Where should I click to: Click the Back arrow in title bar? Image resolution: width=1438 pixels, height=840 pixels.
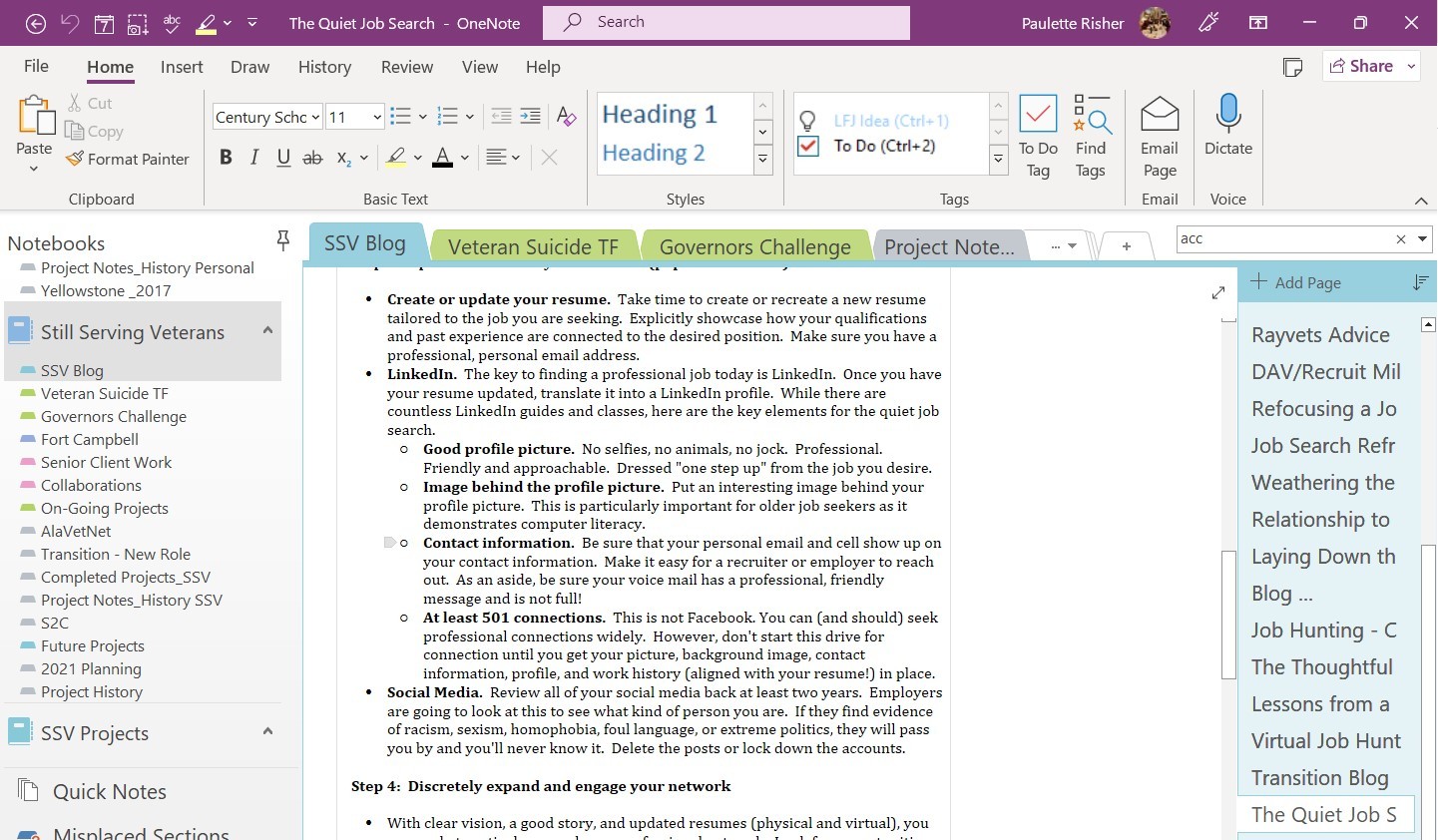(x=36, y=23)
